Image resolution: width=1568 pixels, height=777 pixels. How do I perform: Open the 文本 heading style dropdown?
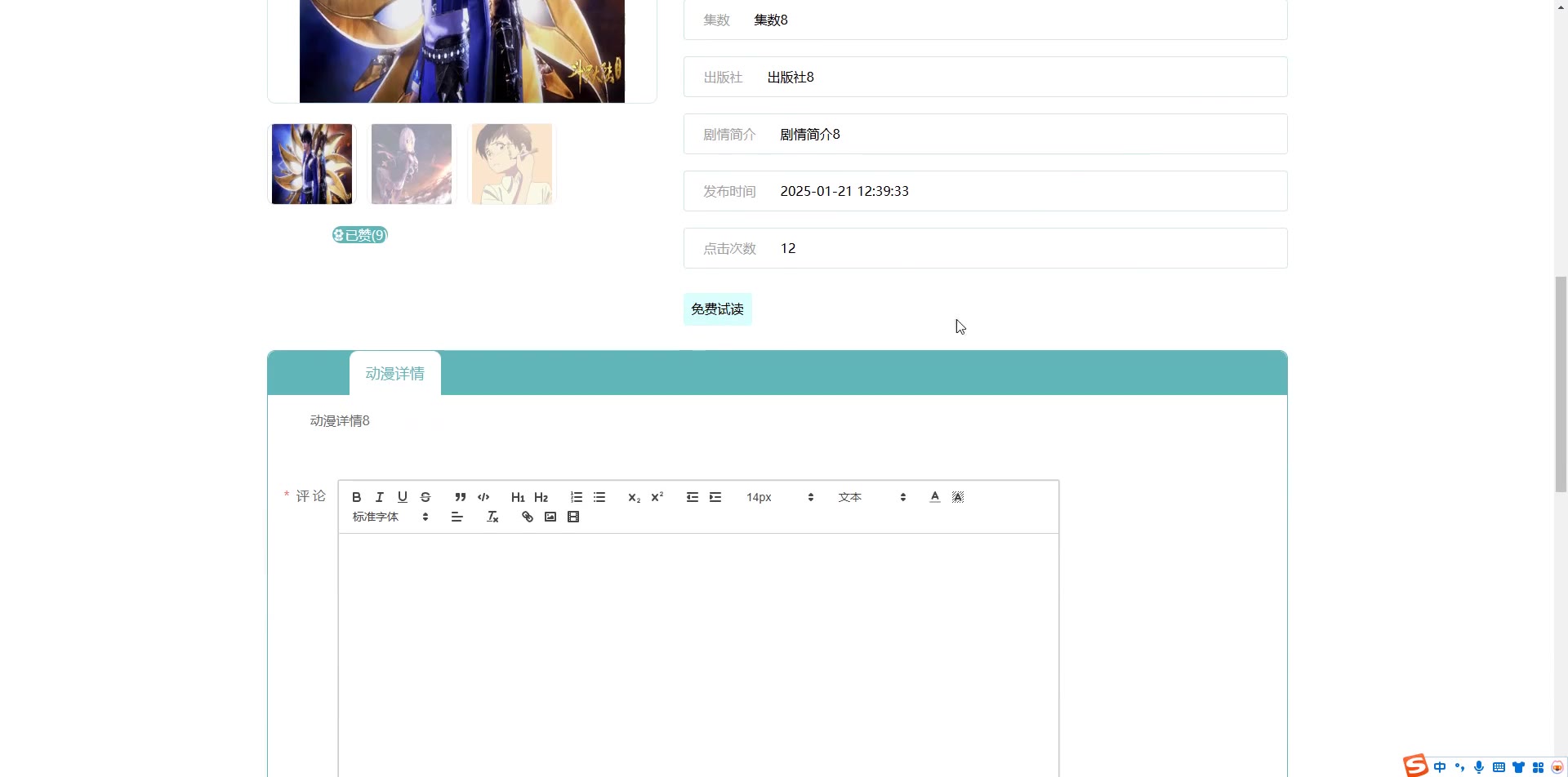point(871,497)
